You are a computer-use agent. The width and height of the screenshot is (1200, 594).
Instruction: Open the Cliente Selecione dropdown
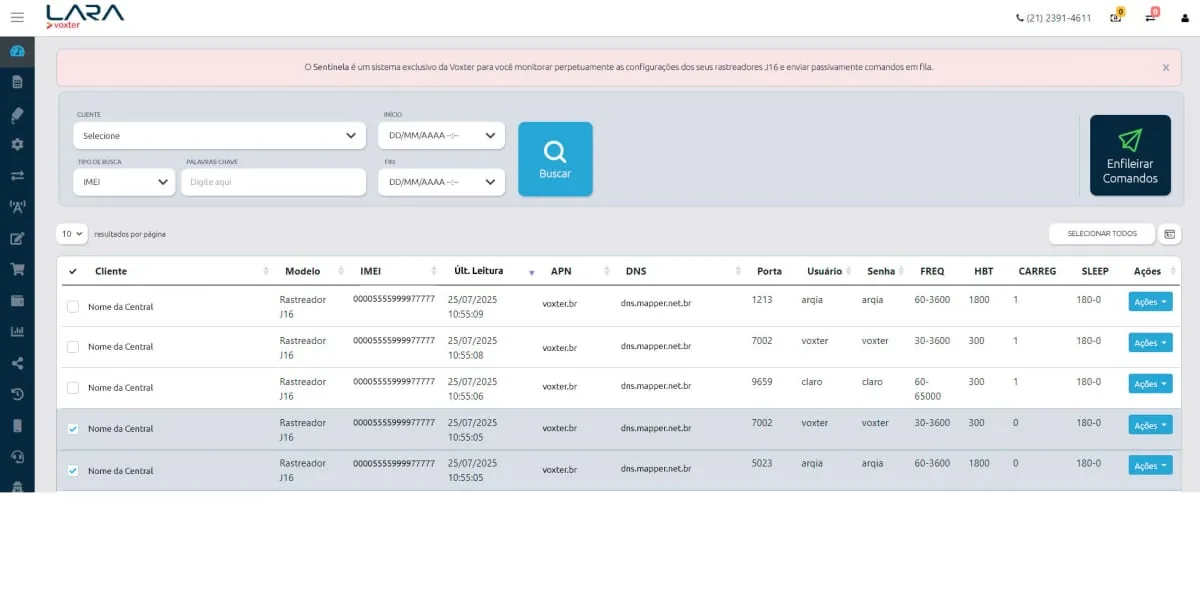219,135
